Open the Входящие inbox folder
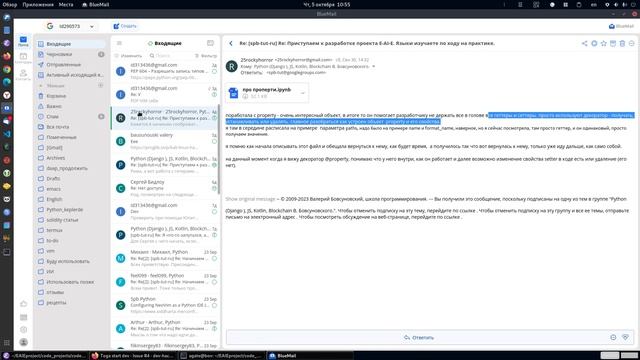Image resolution: width=640 pixels, height=360 pixels. (71, 44)
